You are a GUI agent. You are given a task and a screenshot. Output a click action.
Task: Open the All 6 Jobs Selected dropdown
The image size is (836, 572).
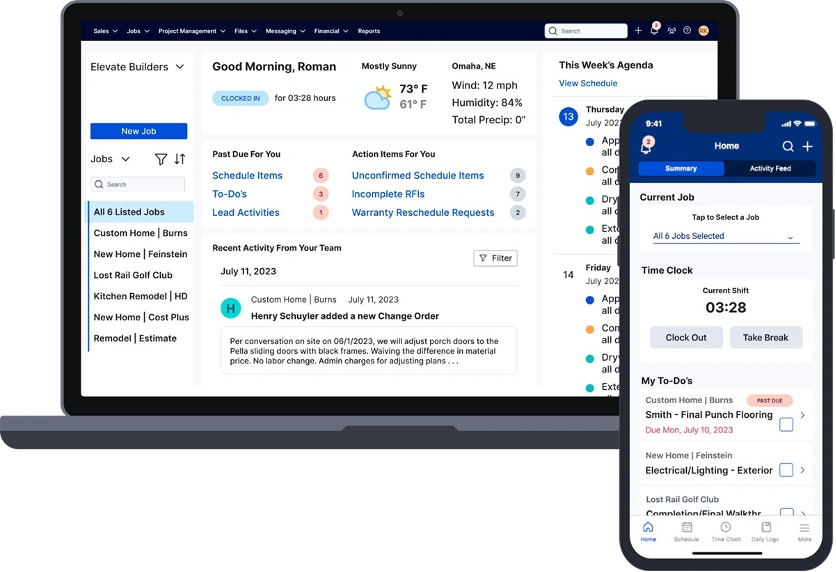(x=724, y=237)
